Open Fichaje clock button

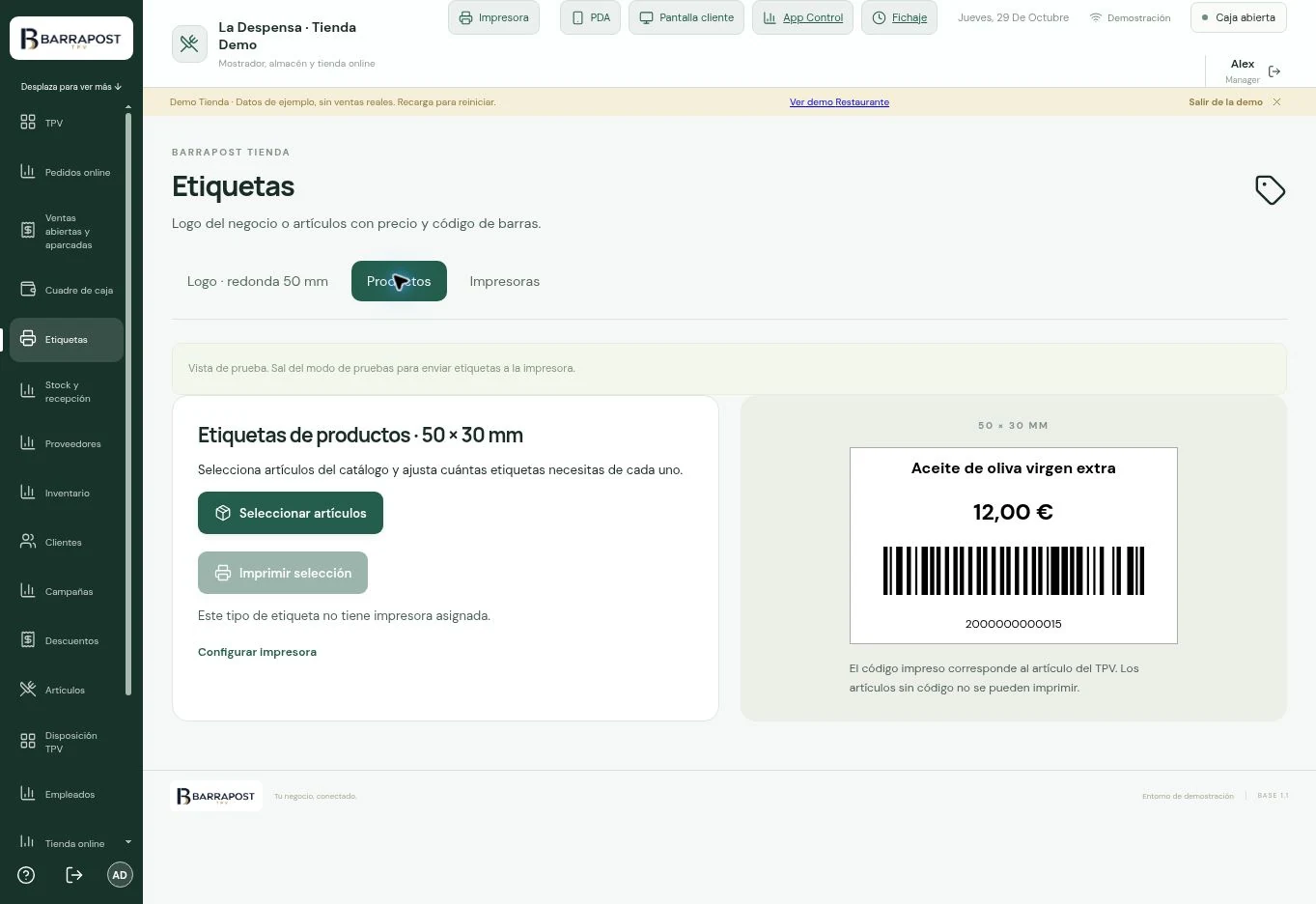[x=899, y=17]
